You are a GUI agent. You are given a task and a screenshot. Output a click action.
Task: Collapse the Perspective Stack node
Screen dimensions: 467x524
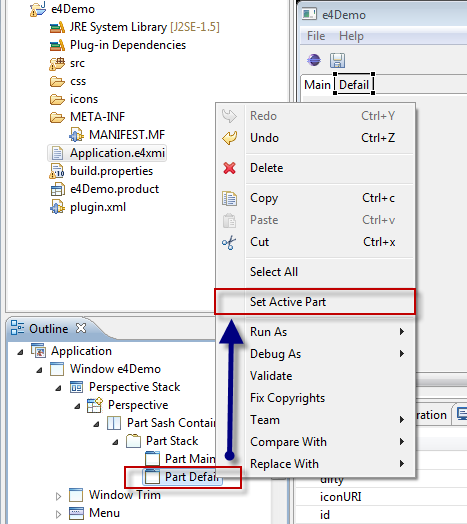pos(59,388)
